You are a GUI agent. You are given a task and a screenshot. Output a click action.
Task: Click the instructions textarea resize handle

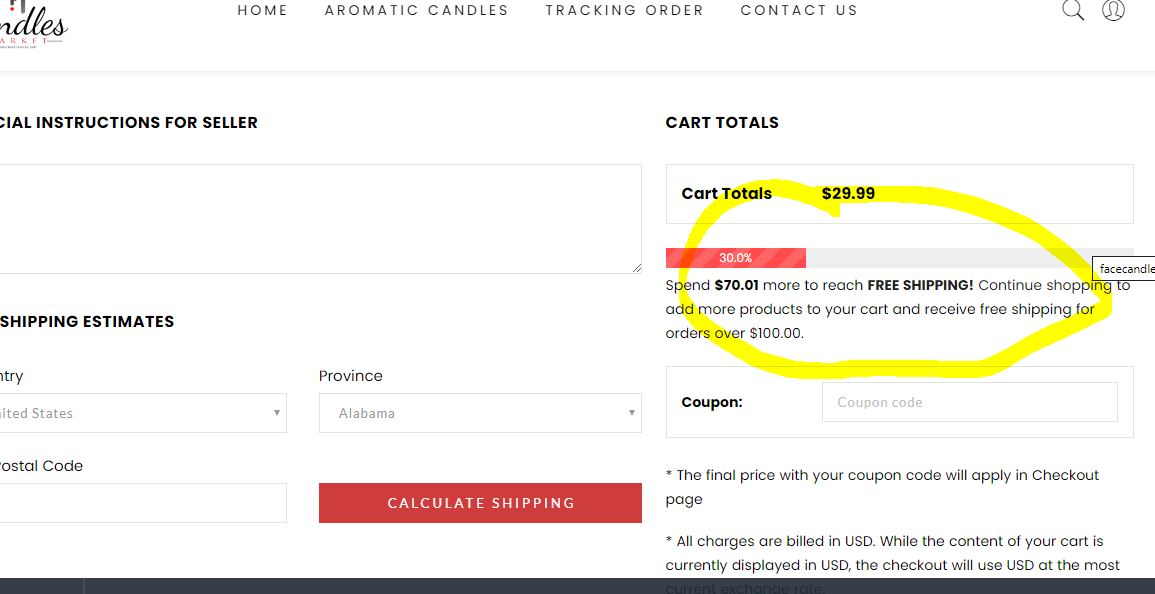636,268
